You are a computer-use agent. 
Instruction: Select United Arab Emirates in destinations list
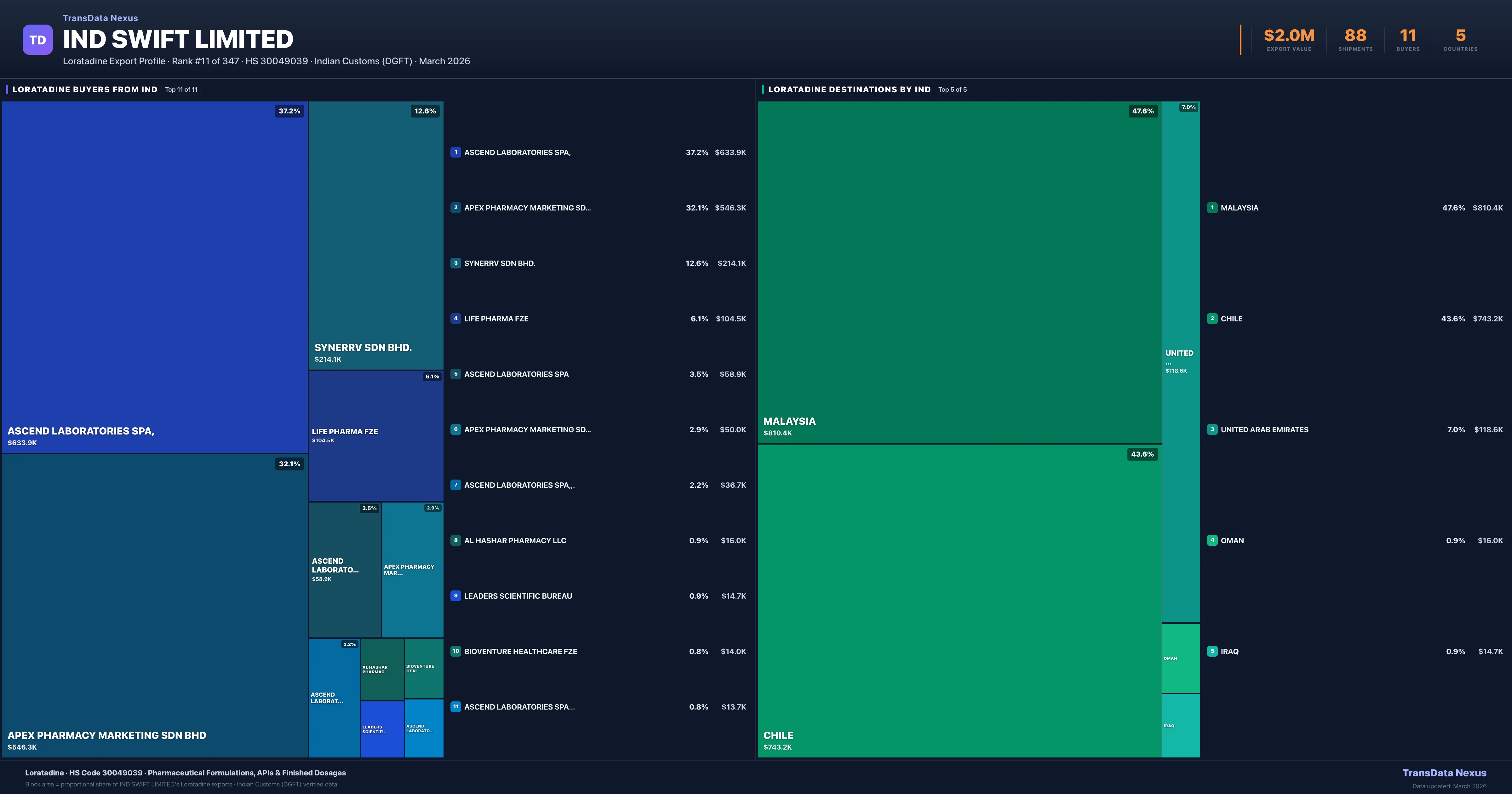1264,429
